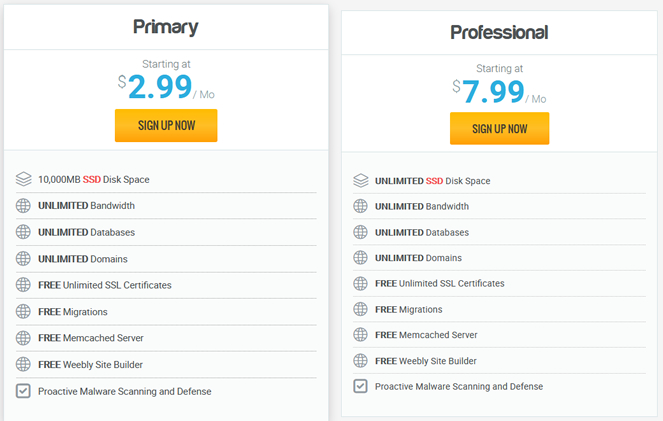The image size is (663, 421).
Task: Click Free Weebly Site Builder in Primary plan
Action: point(90,365)
